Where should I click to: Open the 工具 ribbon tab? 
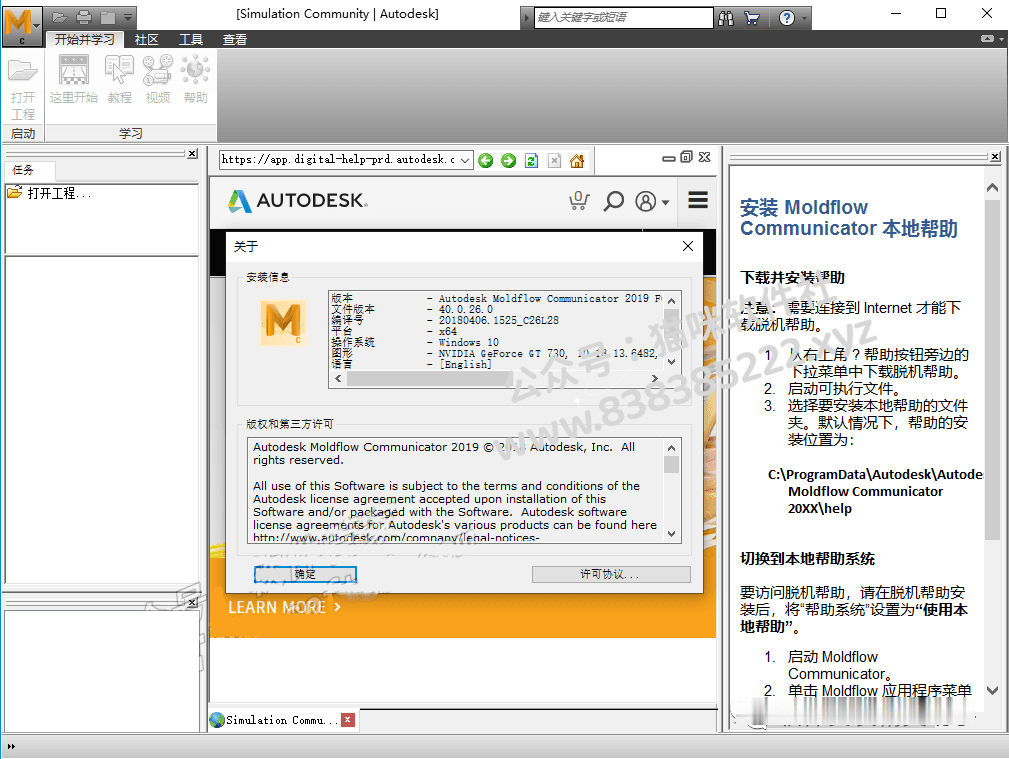[x=190, y=40]
